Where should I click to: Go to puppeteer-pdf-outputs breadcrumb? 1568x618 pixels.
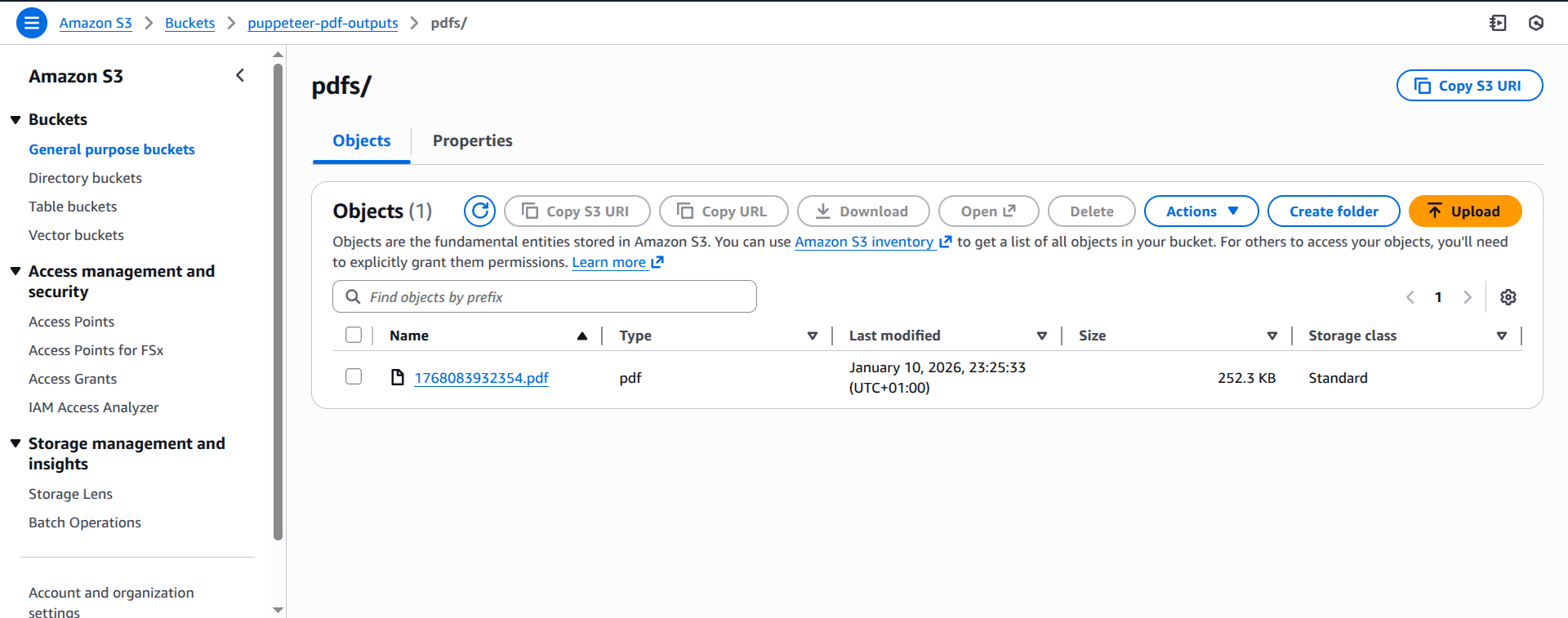(x=323, y=23)
